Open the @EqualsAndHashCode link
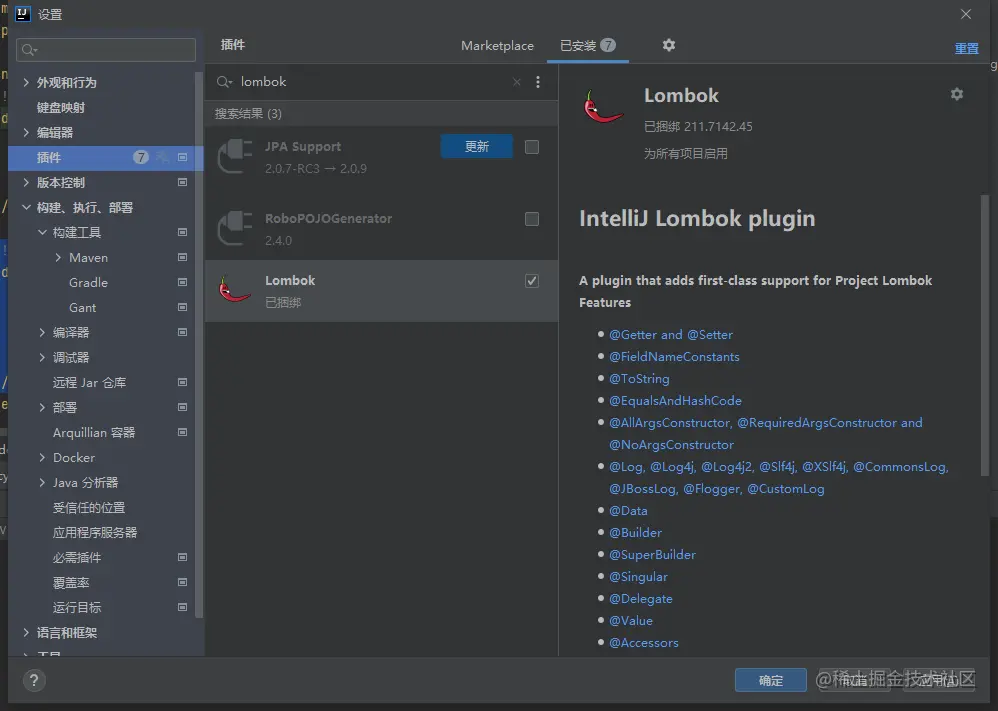Screen dimensions: 998x711 pos(675,401)
